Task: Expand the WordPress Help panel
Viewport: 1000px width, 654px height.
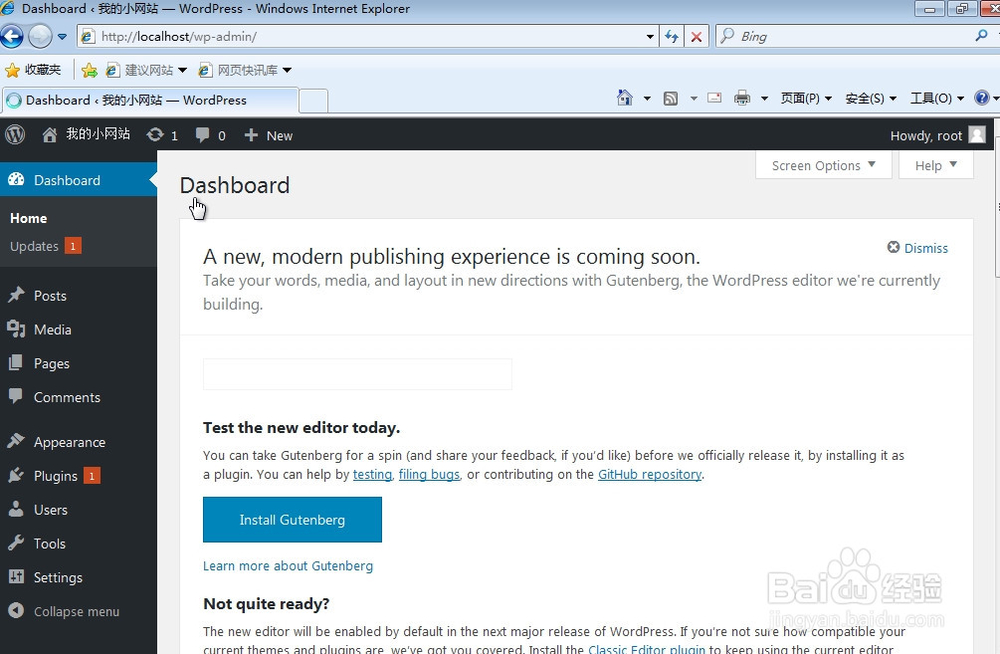Action: [x=936, y=165]
